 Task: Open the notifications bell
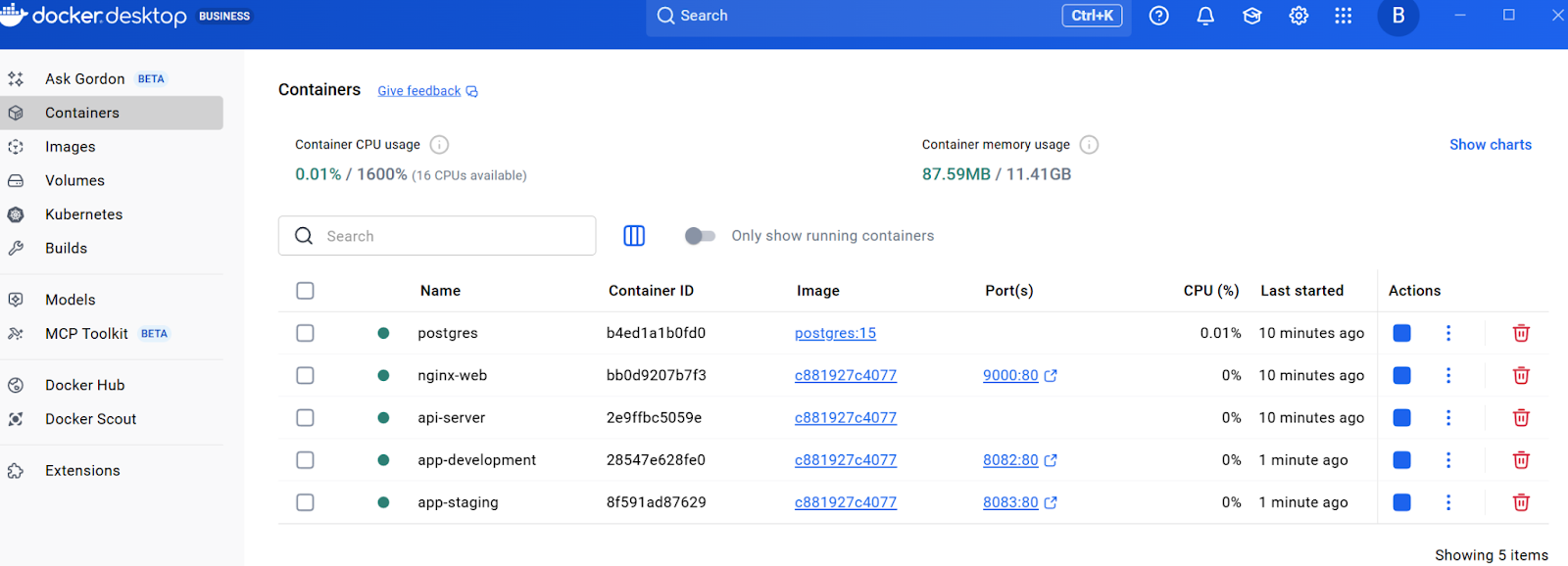[x=1205, y=16]
